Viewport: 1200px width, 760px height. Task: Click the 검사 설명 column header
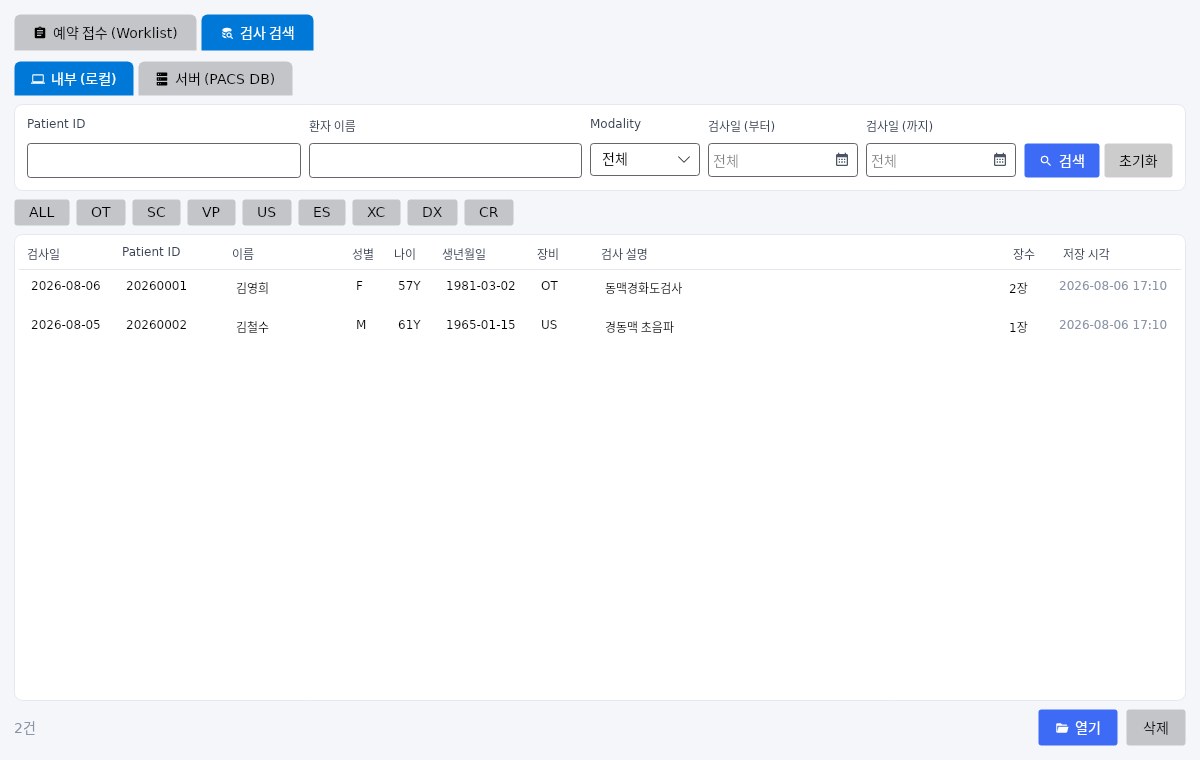point(624,254)
